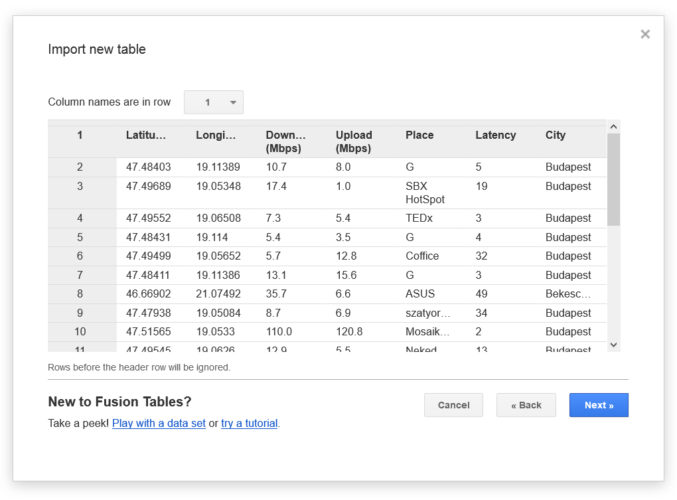677x500 pixels.
Task: Click row number 10 cell
Action: (x=80, y=332)
